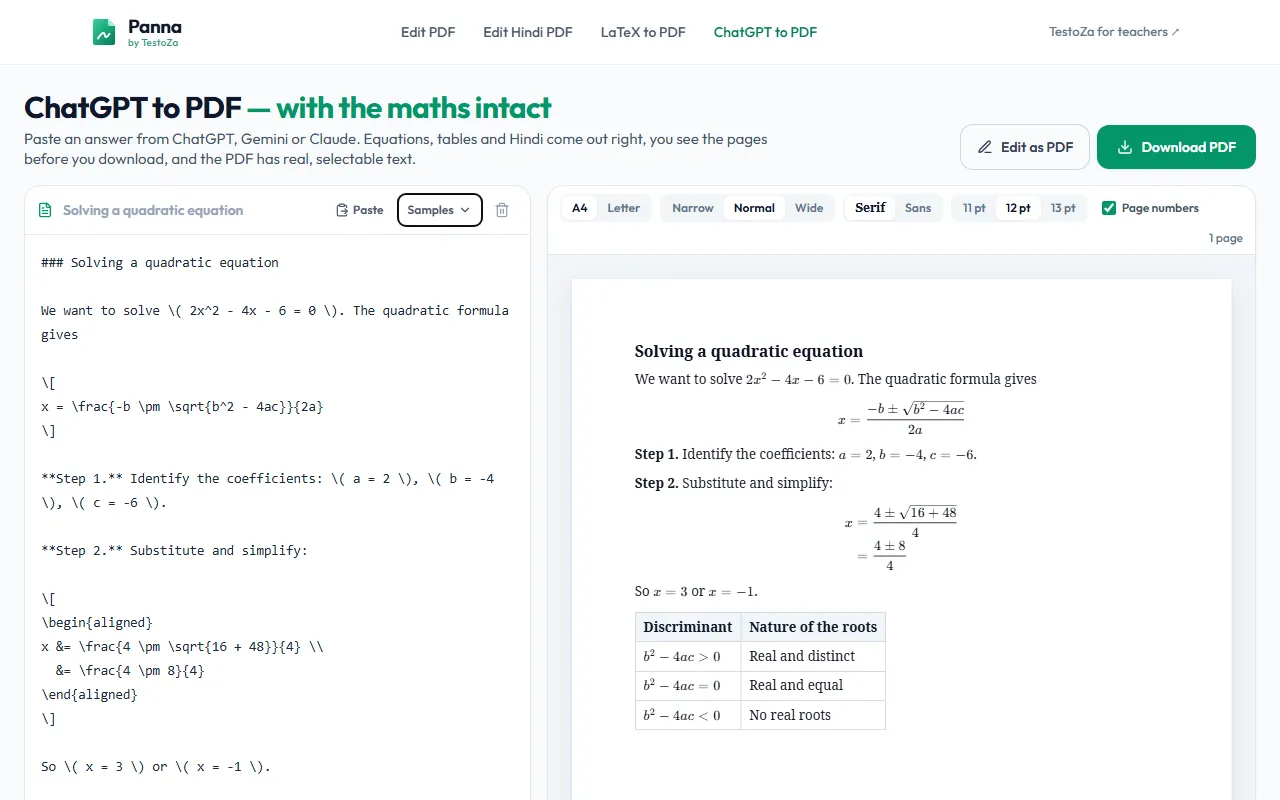The height and width of the screenshot is (800, 1280).
Task: Click the Panna by TestoZa brand name
Action: pos(155,32)
